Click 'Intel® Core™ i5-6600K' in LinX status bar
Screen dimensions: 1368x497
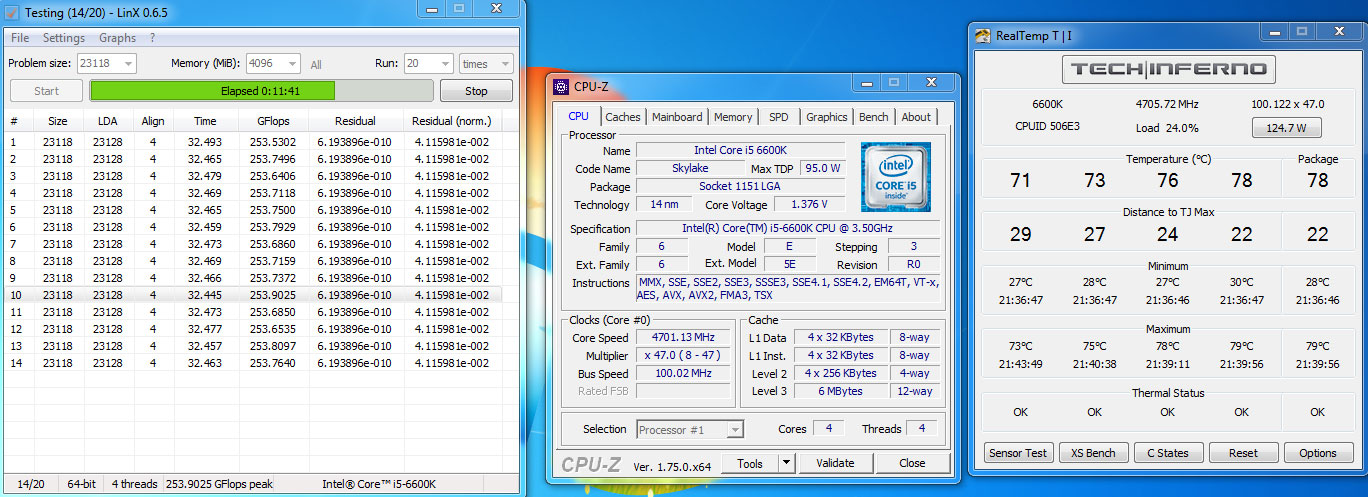[x=379, y=484]
